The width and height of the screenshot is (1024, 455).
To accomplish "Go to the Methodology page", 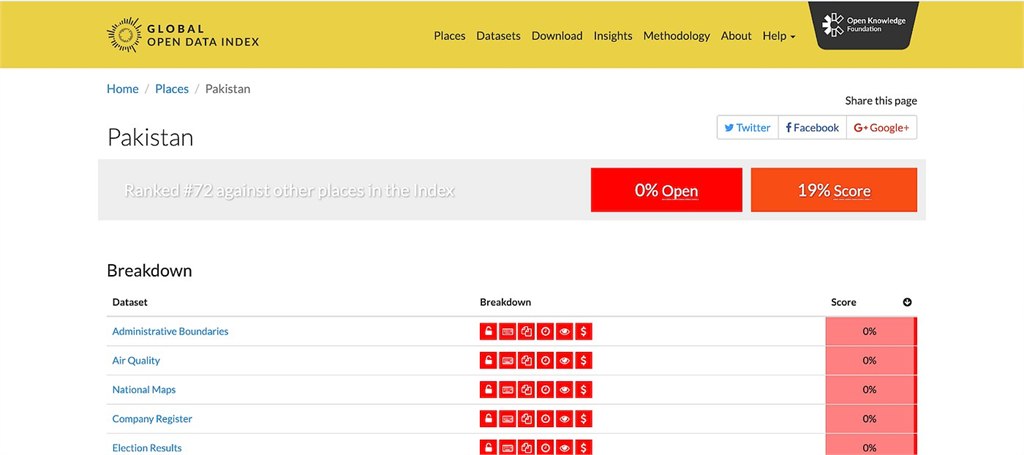I will [x=676, y=36].
